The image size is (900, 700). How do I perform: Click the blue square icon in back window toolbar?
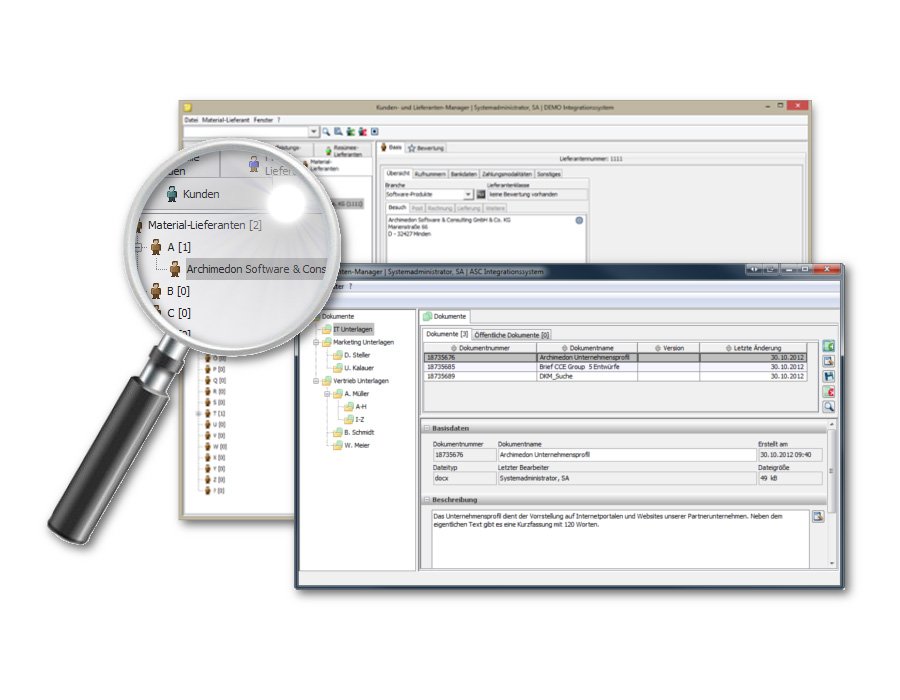[374, 132]
